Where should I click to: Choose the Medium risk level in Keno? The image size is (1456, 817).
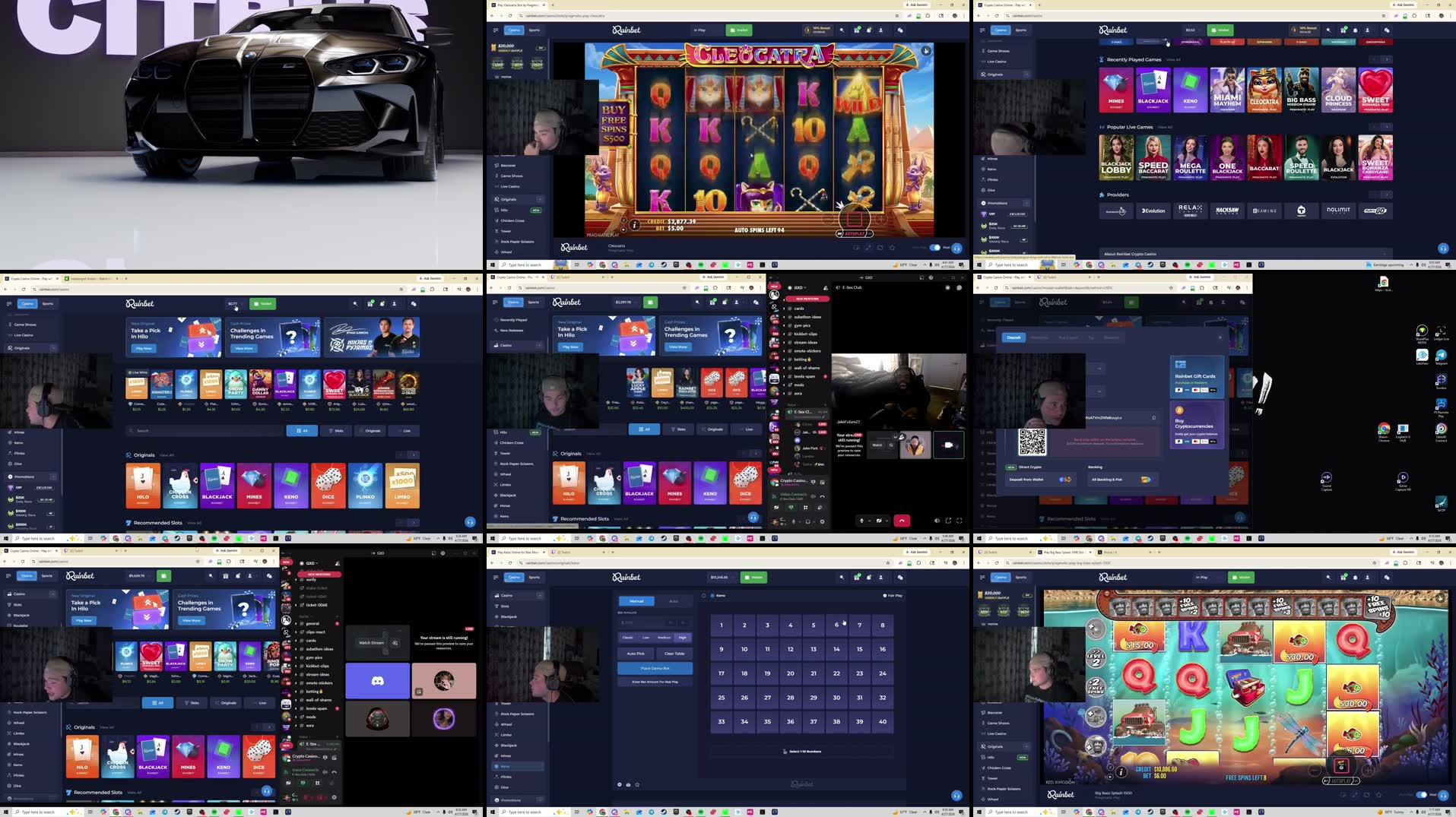point(664,637)
